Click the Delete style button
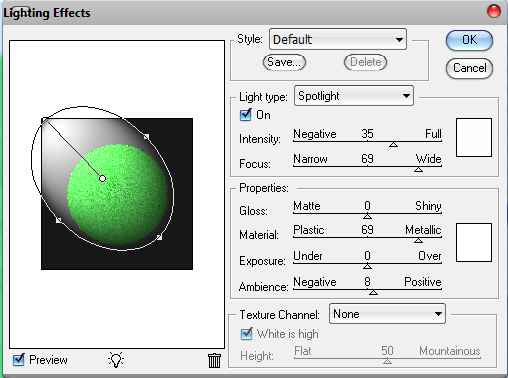Viewport: 508px width, 378px height. (365, 62)
